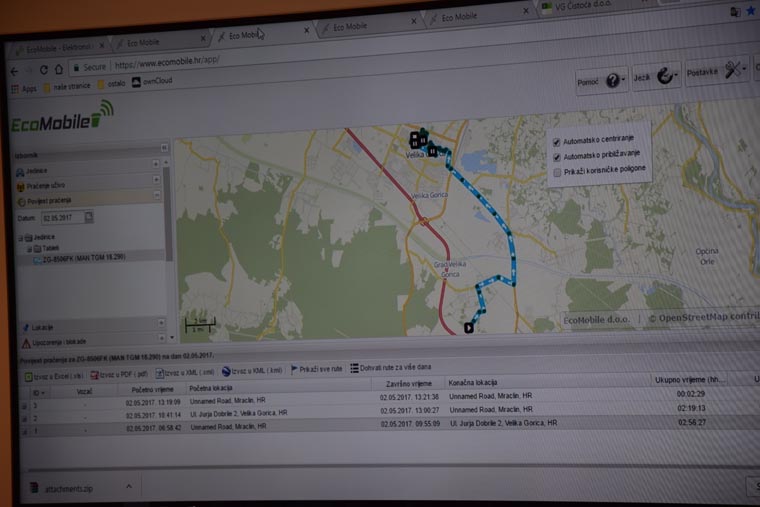Open the Postavke settings button

point(715,72)
